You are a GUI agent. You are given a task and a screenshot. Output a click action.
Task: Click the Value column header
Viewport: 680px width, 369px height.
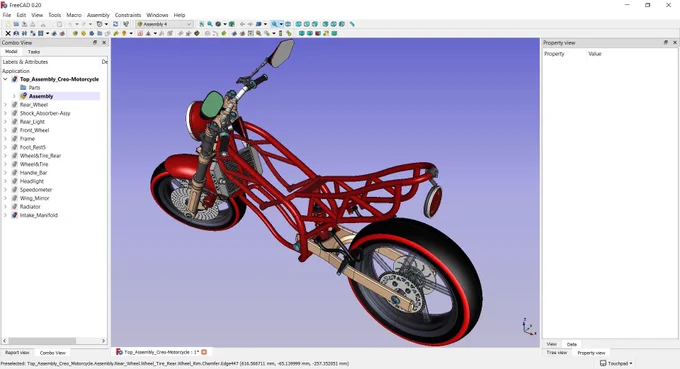(595, 54)
